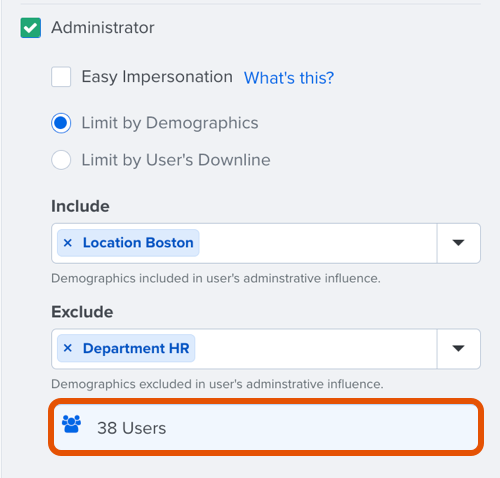Remove the Location Boston tag via its x
The width and height of the screenshot is (500, 478).
click(68, 243)
